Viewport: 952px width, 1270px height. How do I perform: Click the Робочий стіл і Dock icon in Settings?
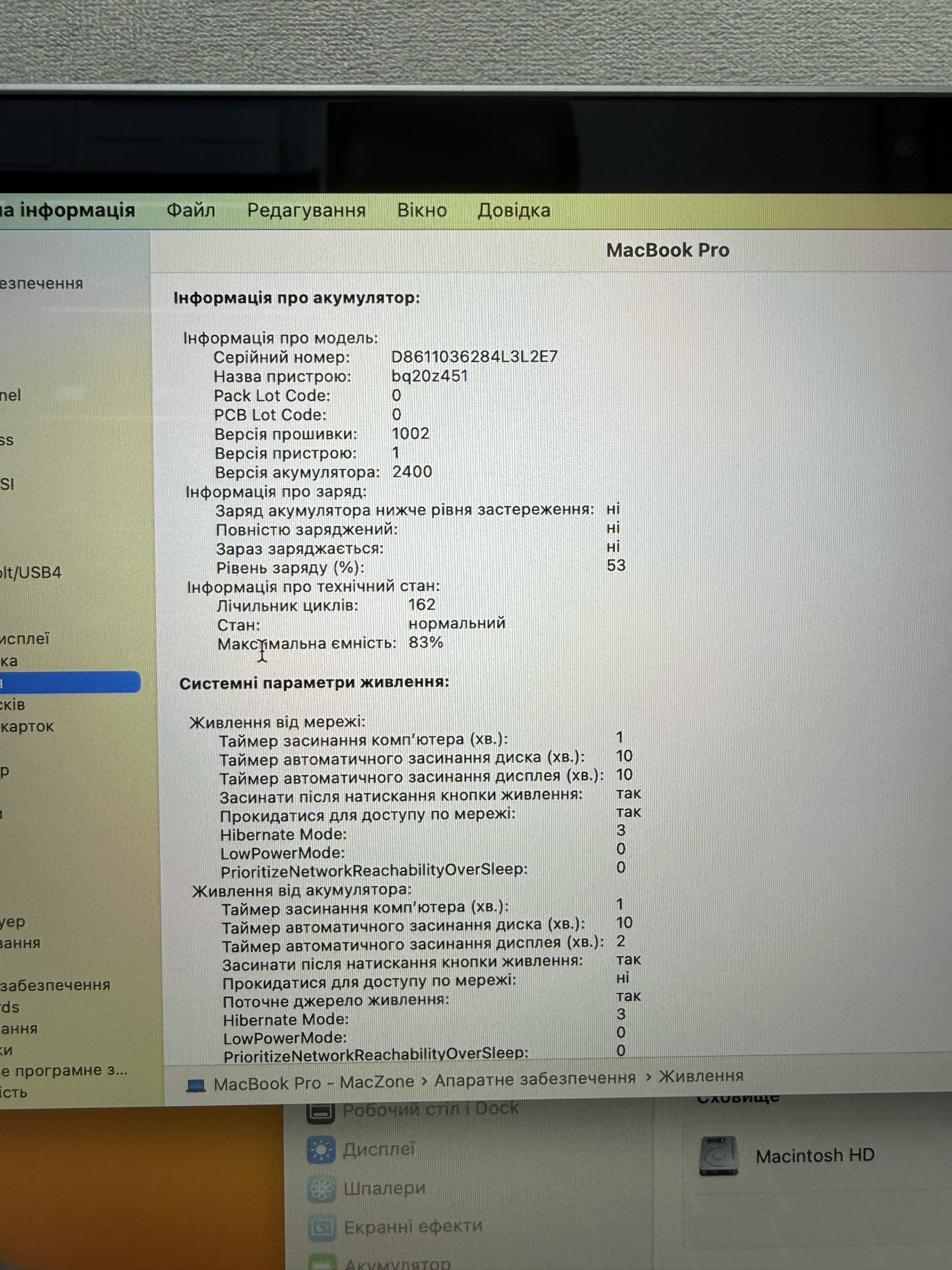click(x=321, y=1112)
